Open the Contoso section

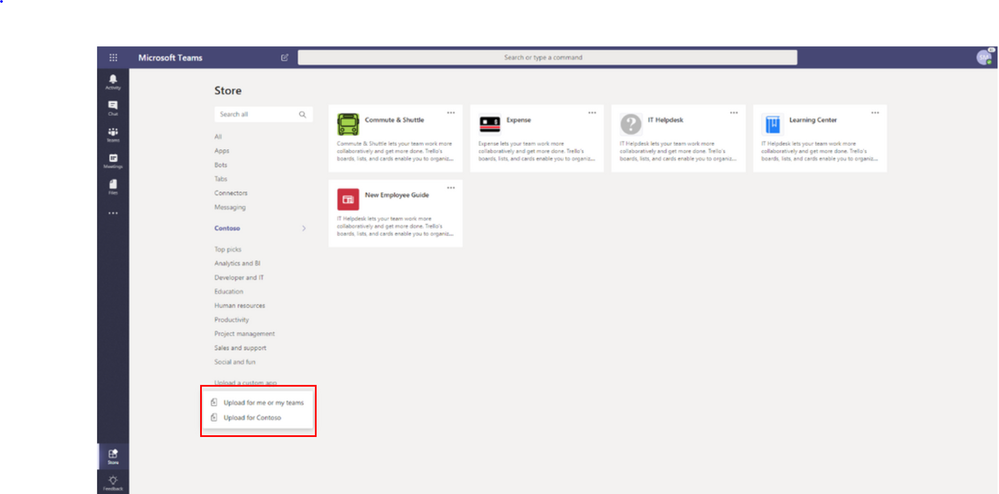click(x=227, y=228)
